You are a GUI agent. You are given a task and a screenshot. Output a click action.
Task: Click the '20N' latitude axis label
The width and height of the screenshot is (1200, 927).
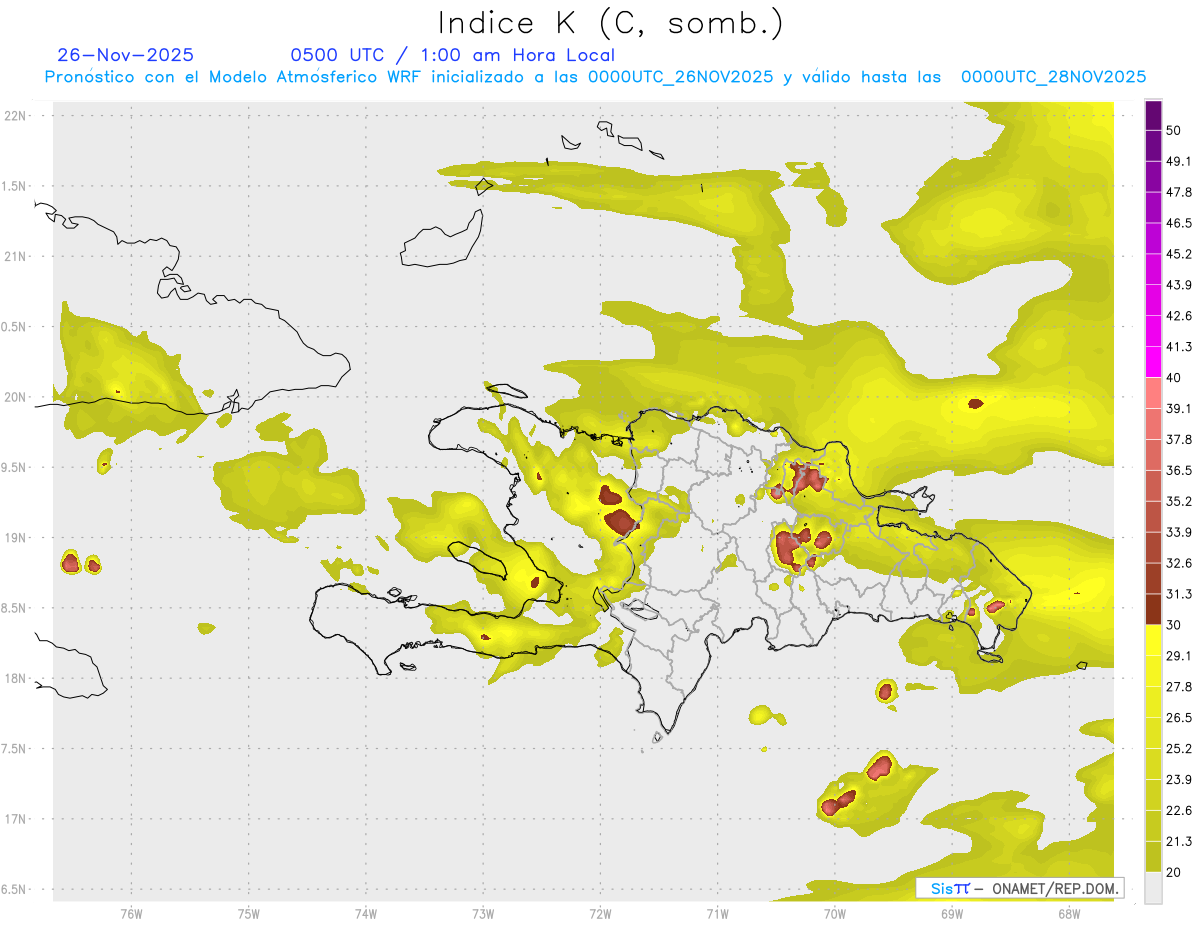[17, 397]
